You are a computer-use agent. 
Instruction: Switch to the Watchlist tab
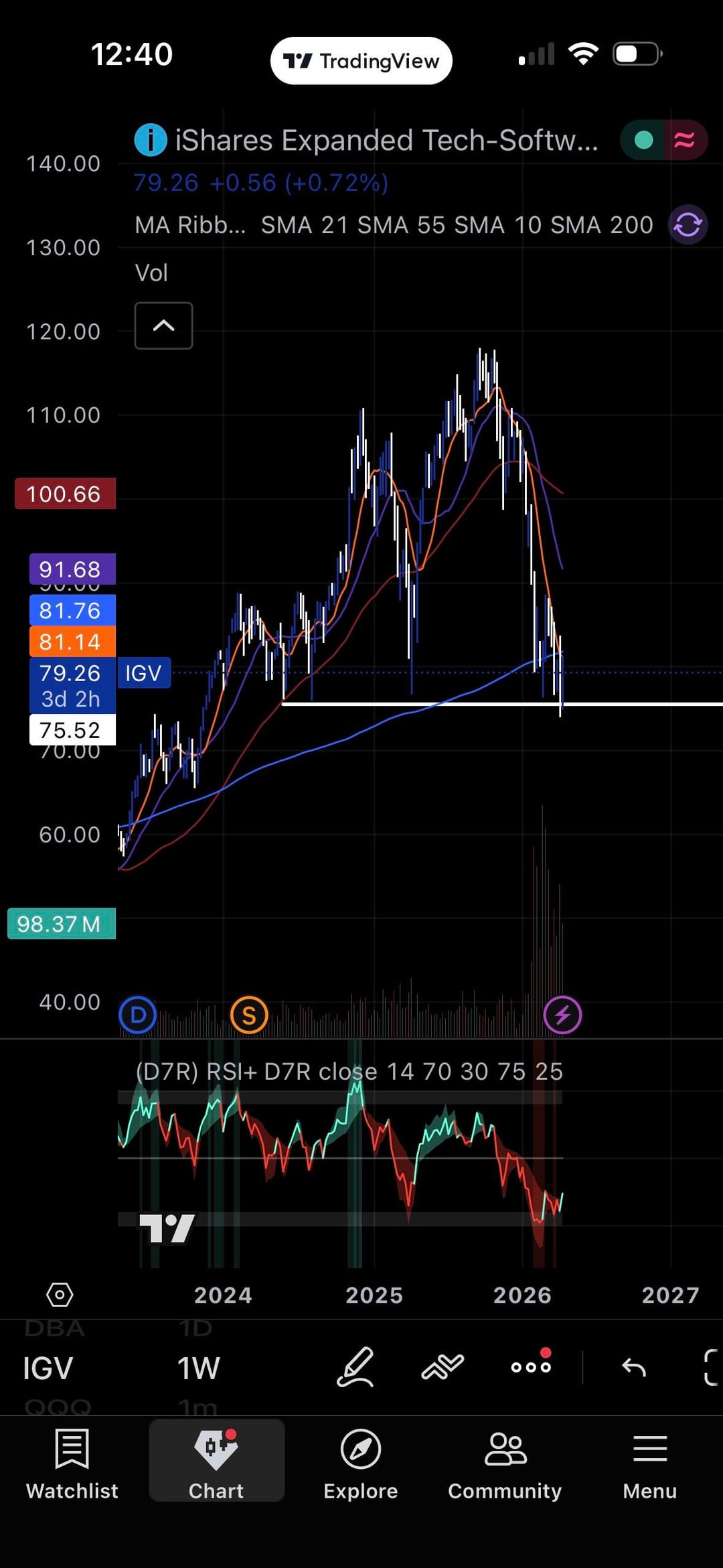point(72,1464)
